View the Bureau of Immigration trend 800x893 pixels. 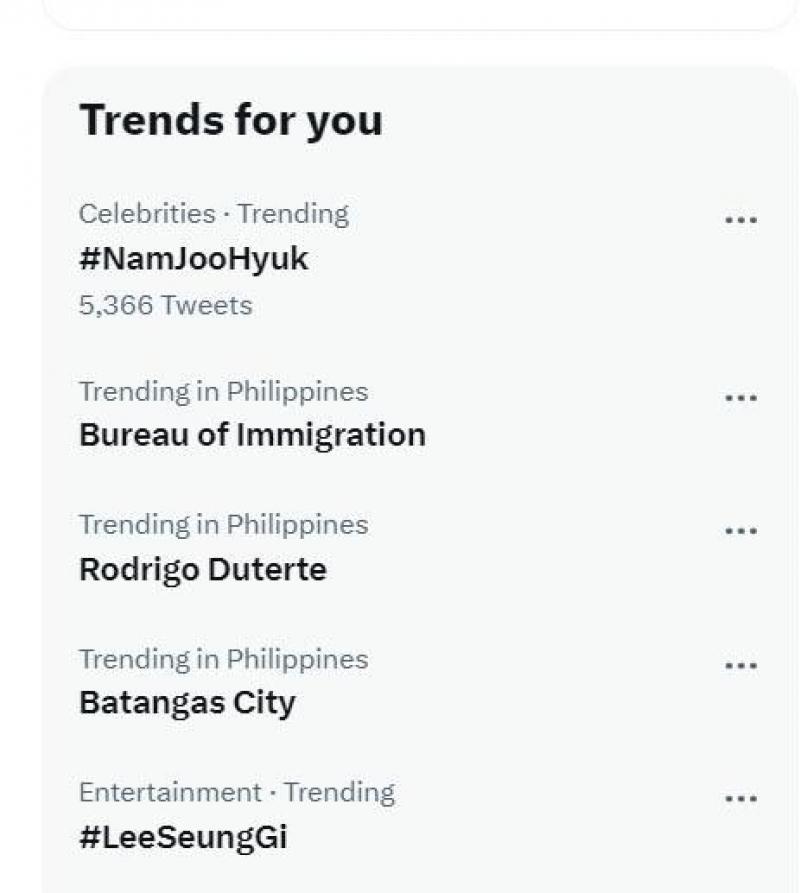pyautogui.click(x=252, y=435)
